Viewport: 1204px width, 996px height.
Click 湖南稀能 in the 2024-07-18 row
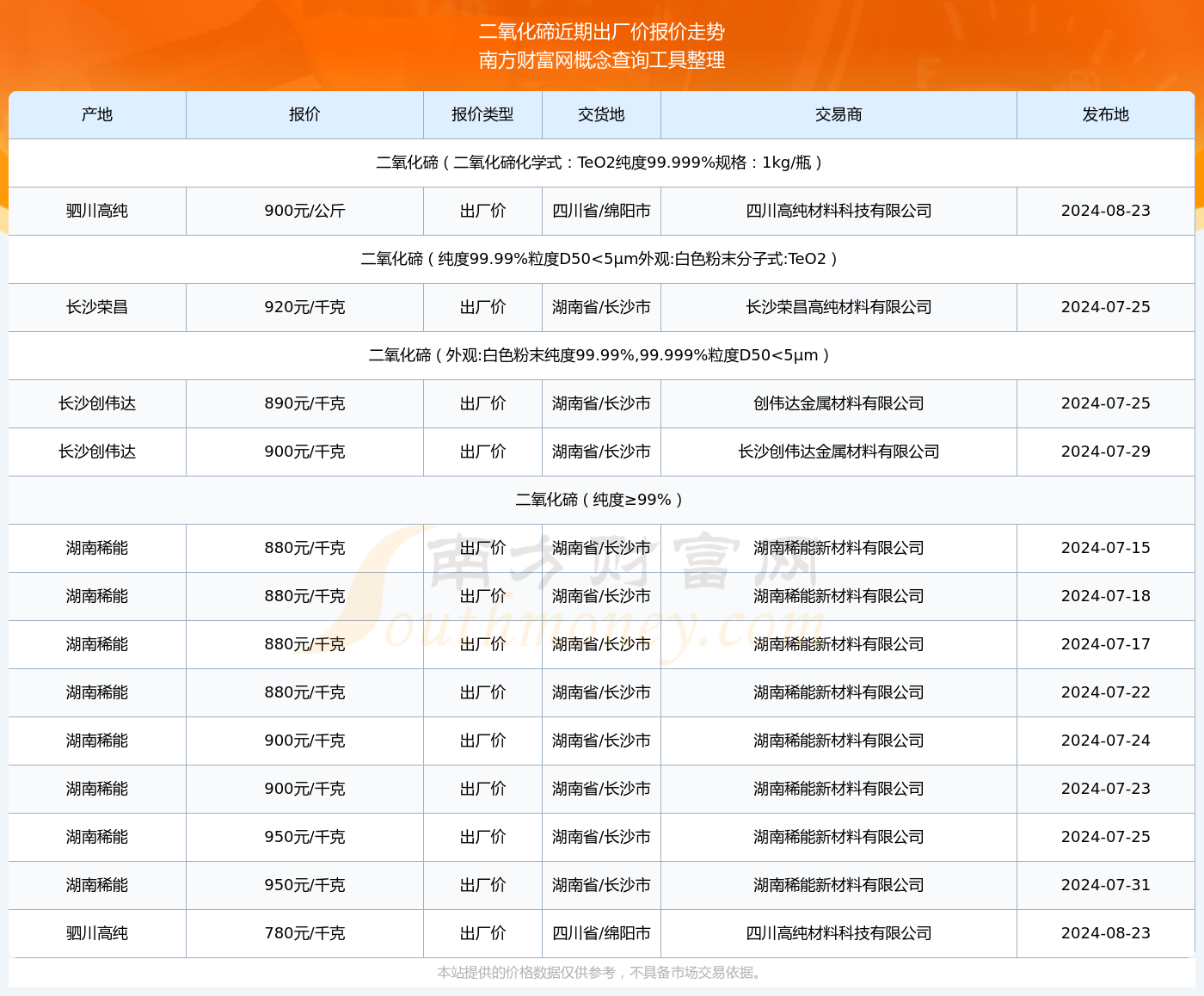(x=97, y=596)
